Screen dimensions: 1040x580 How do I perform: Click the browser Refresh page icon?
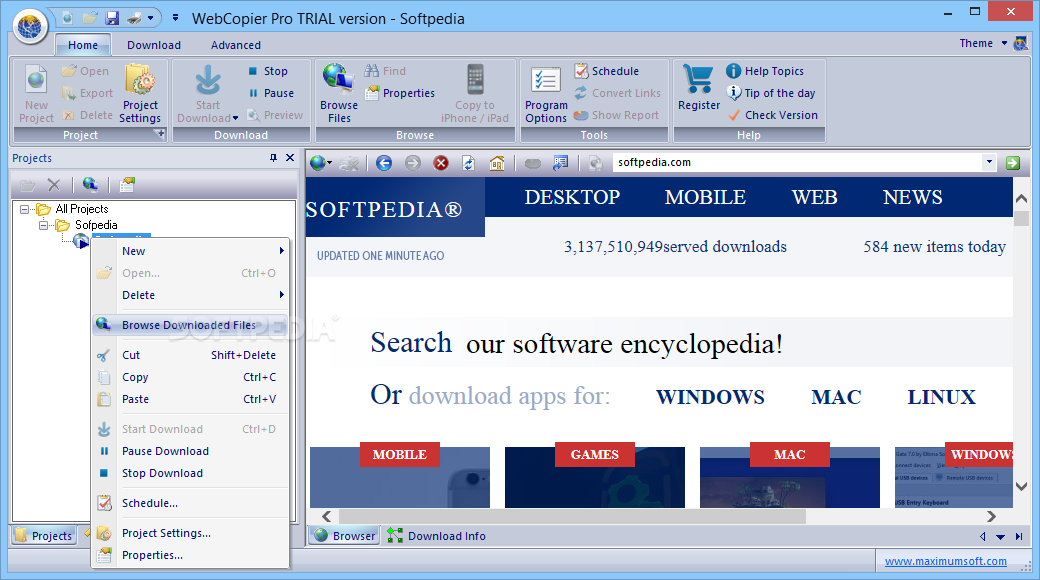[x=468, y=163]
